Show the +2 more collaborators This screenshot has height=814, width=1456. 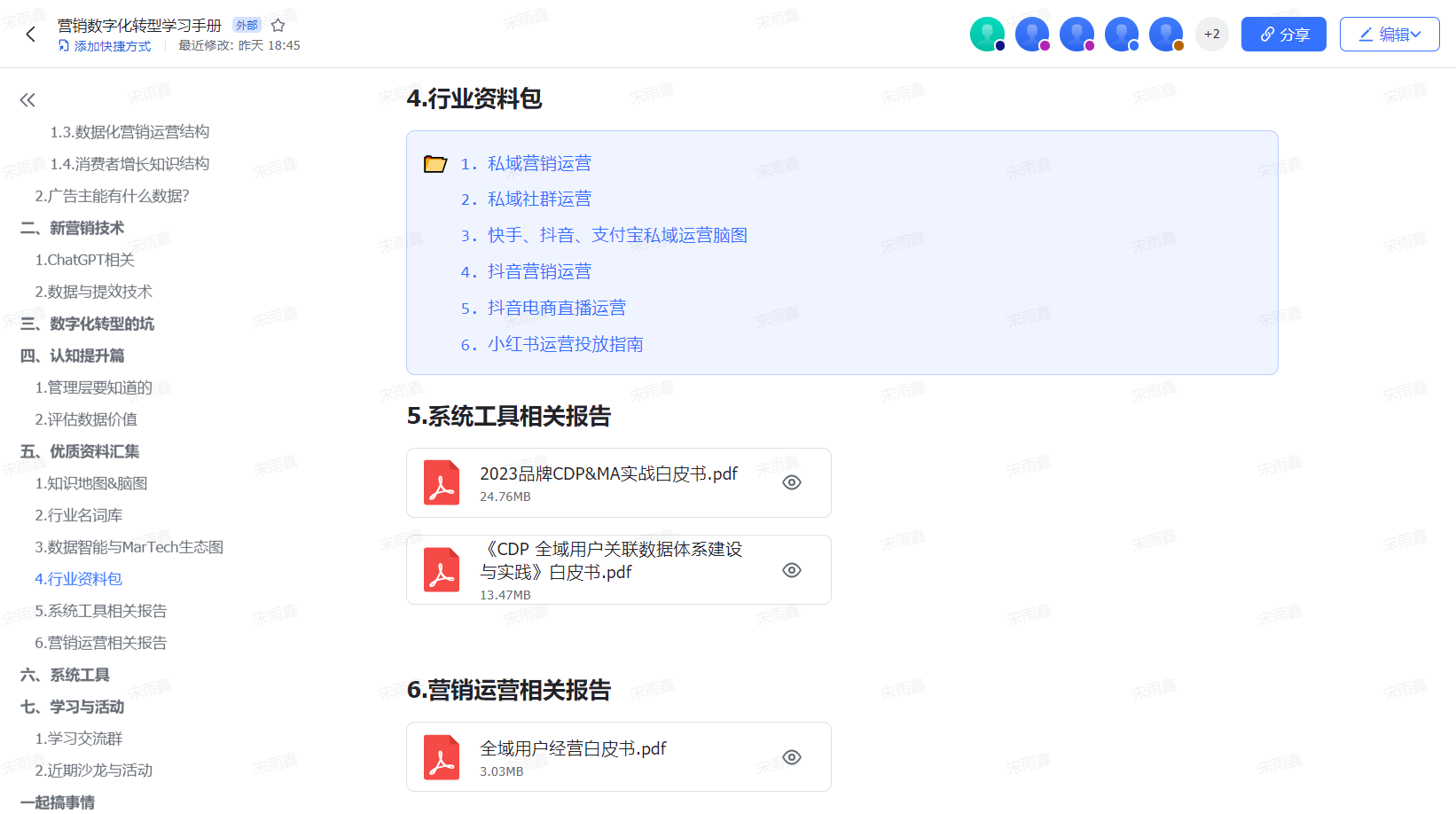coord(1211,35)
